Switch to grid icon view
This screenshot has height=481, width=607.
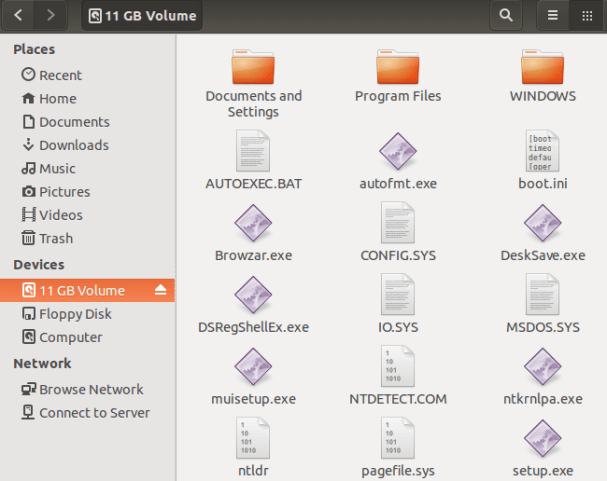tap(587, 15)
